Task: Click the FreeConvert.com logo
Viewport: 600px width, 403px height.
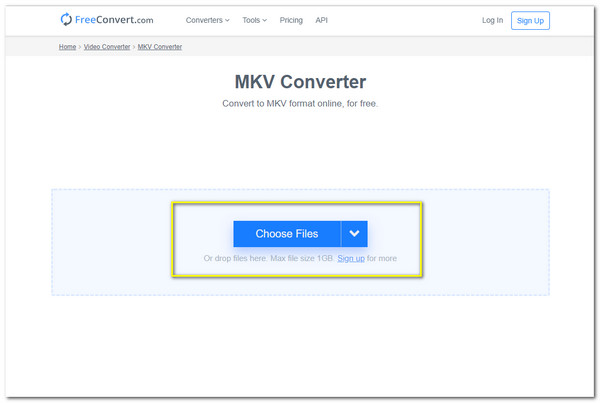Action: tap(107, 20)
